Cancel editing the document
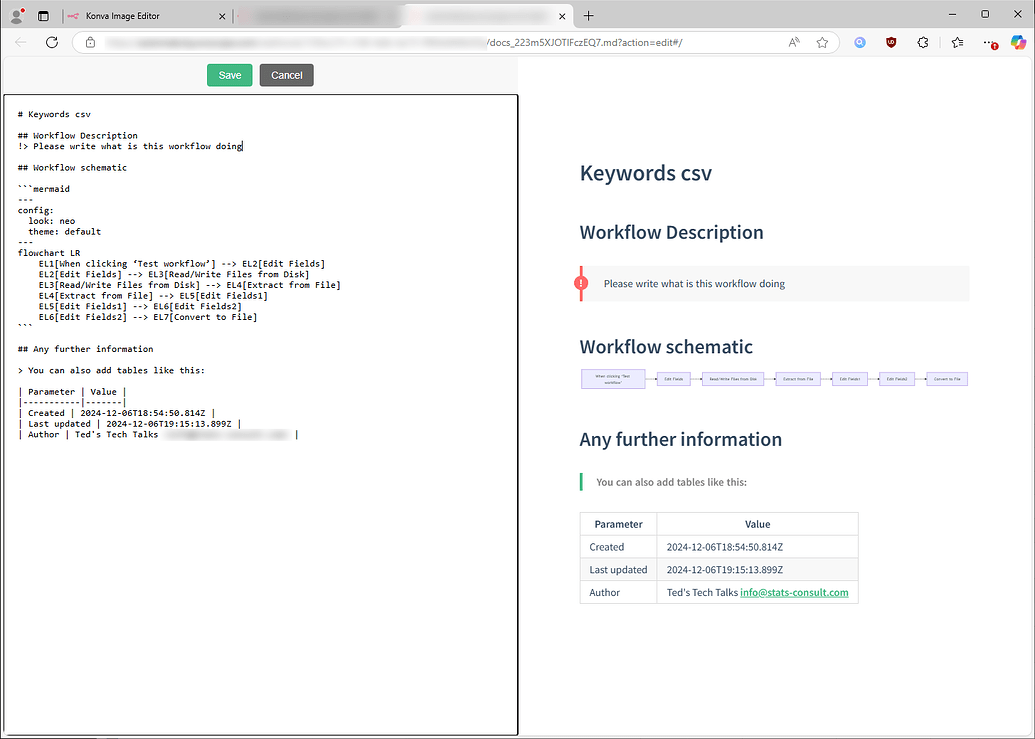 click(287, 74)
